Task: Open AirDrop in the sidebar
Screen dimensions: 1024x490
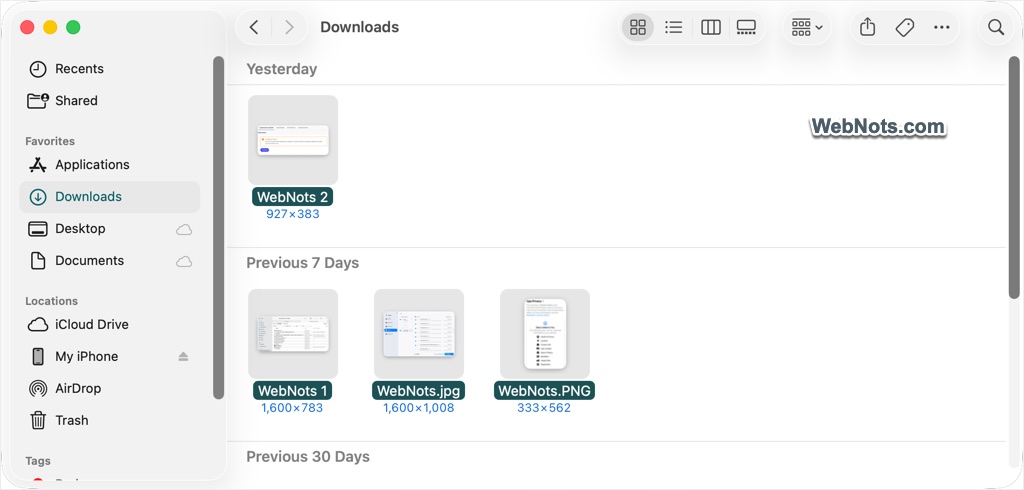Action: point(109,389)
